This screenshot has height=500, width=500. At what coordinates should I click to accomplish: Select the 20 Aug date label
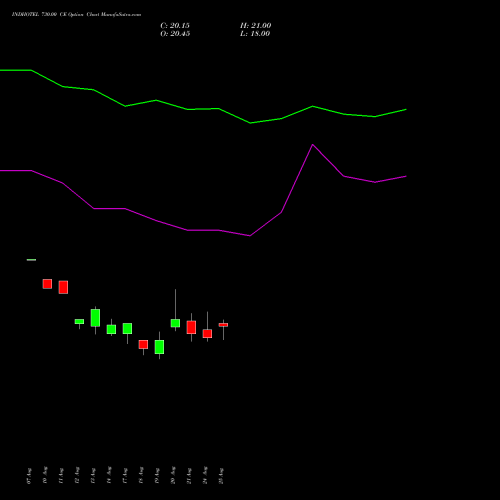tap(173, 475)
